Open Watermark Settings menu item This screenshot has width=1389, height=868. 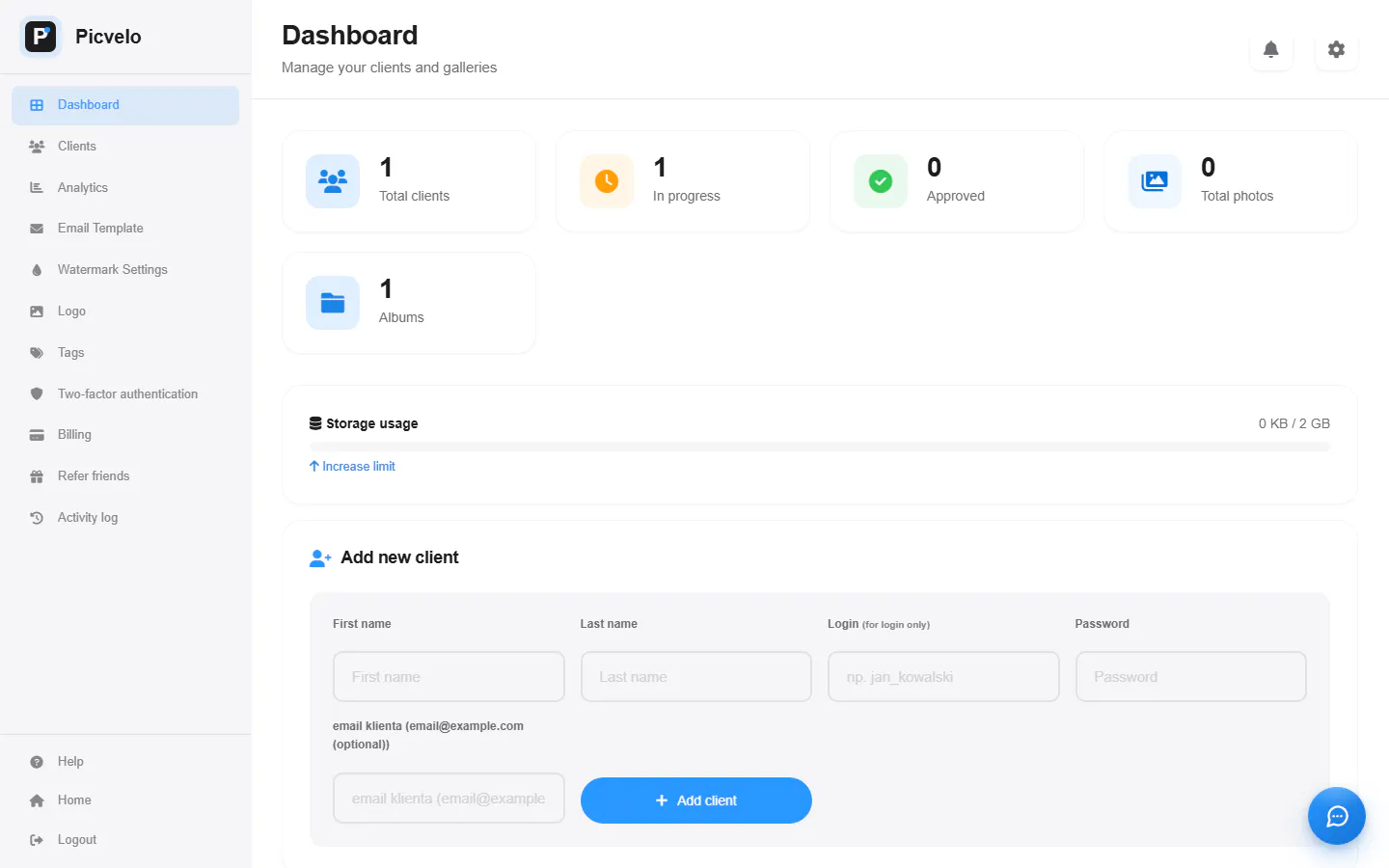[x=125, y=270]
